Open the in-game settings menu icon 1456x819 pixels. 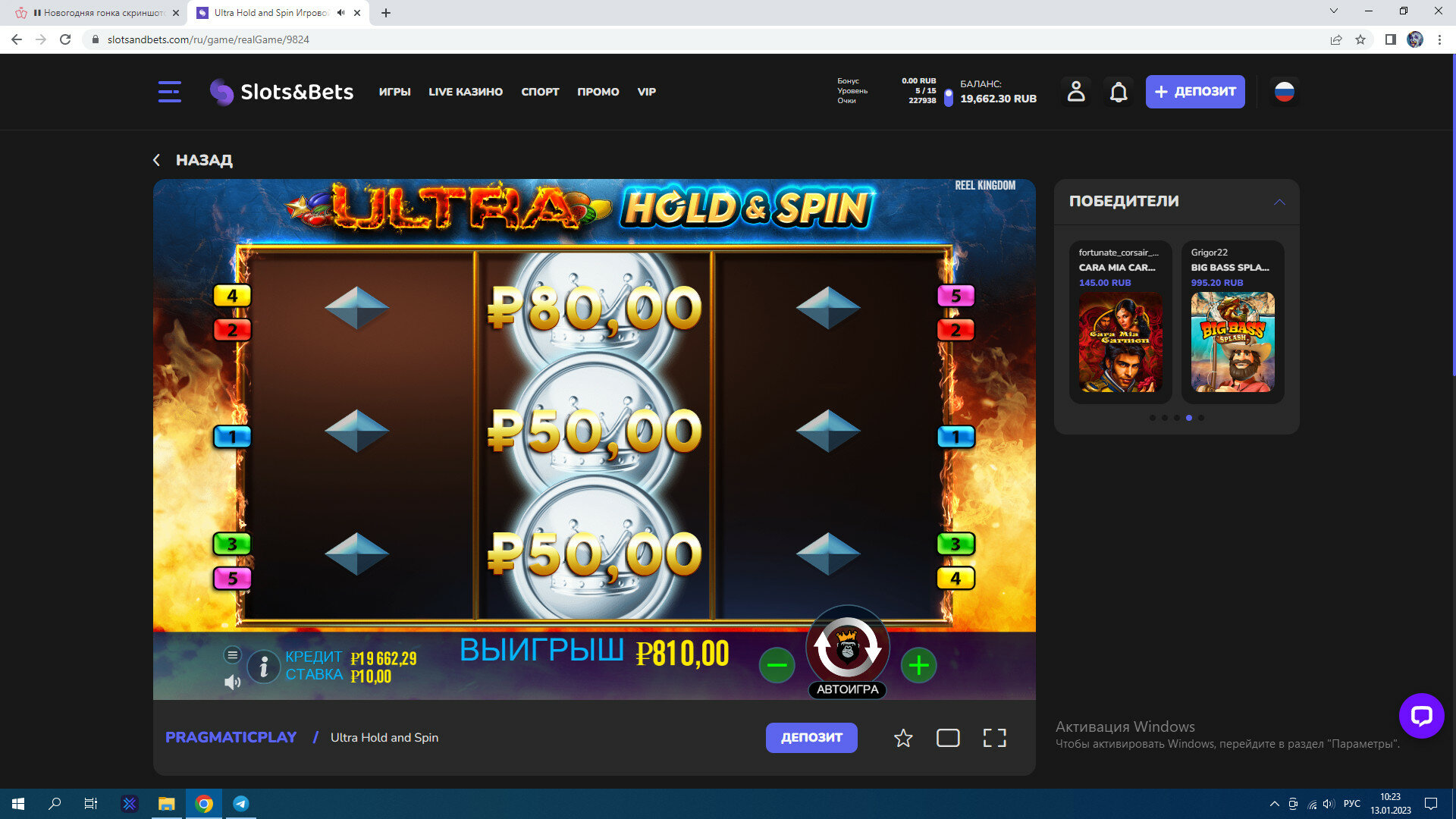[233, 654]
